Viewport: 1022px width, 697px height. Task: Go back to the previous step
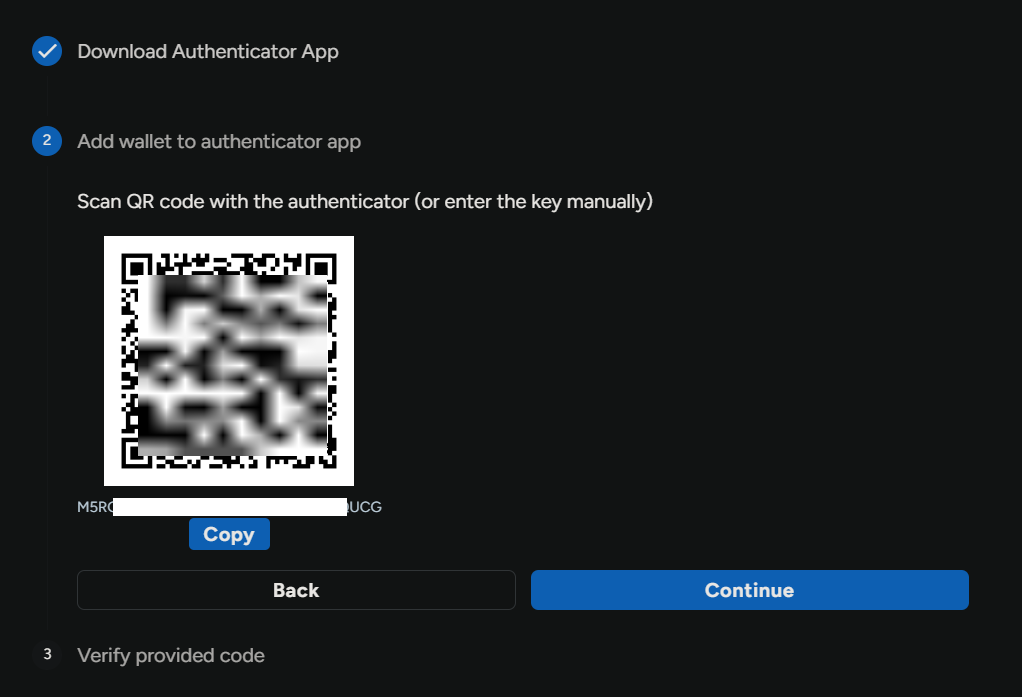coord(296,590)
